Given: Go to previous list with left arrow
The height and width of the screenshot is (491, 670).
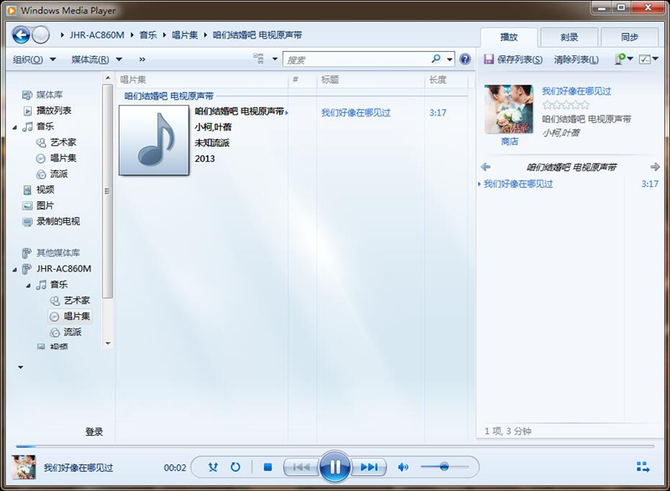Looking at the screenshot, I should pos(485,167).
